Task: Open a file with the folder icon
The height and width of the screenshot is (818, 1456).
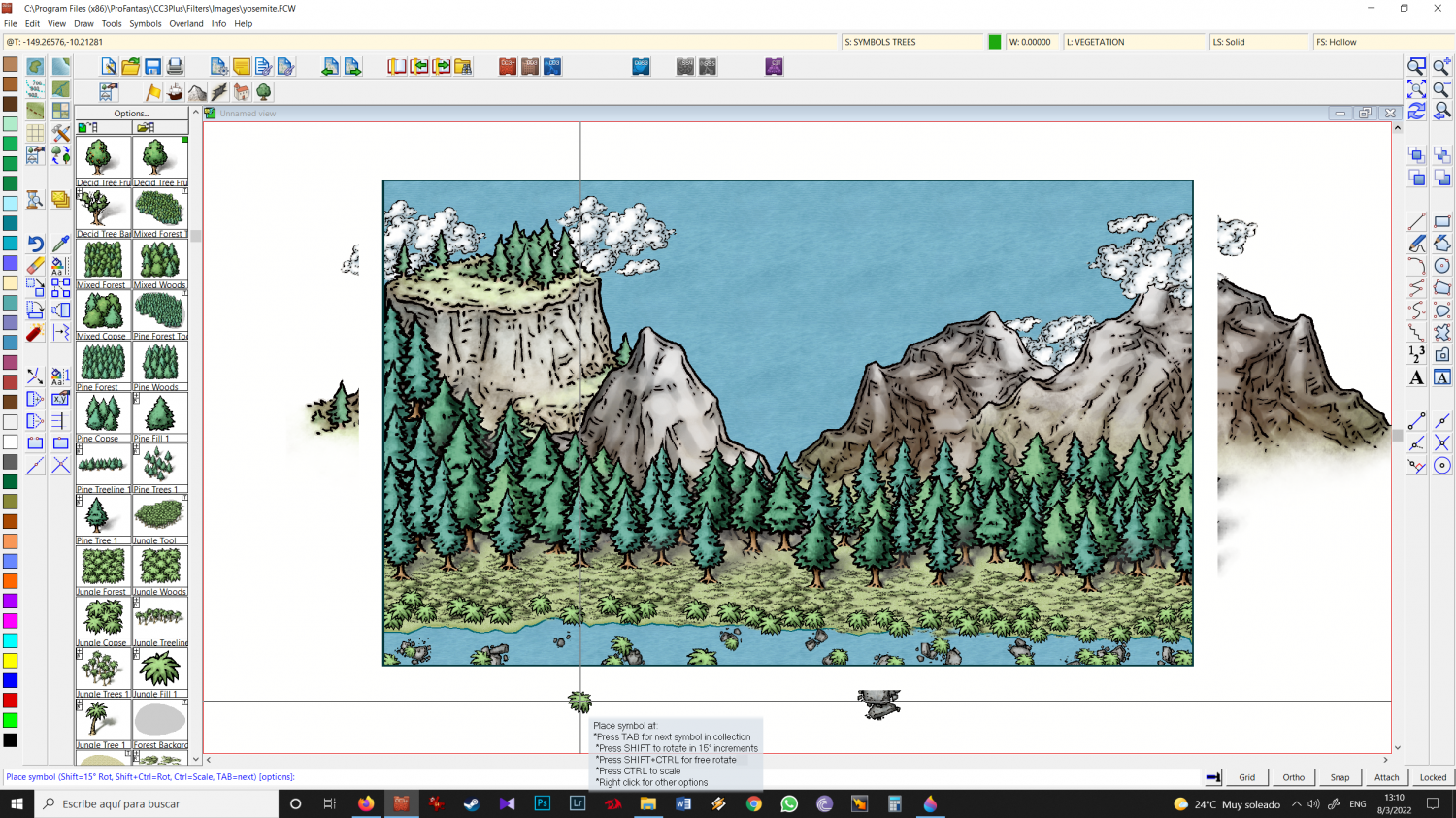Action: pyautogui.click(x=131, y=66)
